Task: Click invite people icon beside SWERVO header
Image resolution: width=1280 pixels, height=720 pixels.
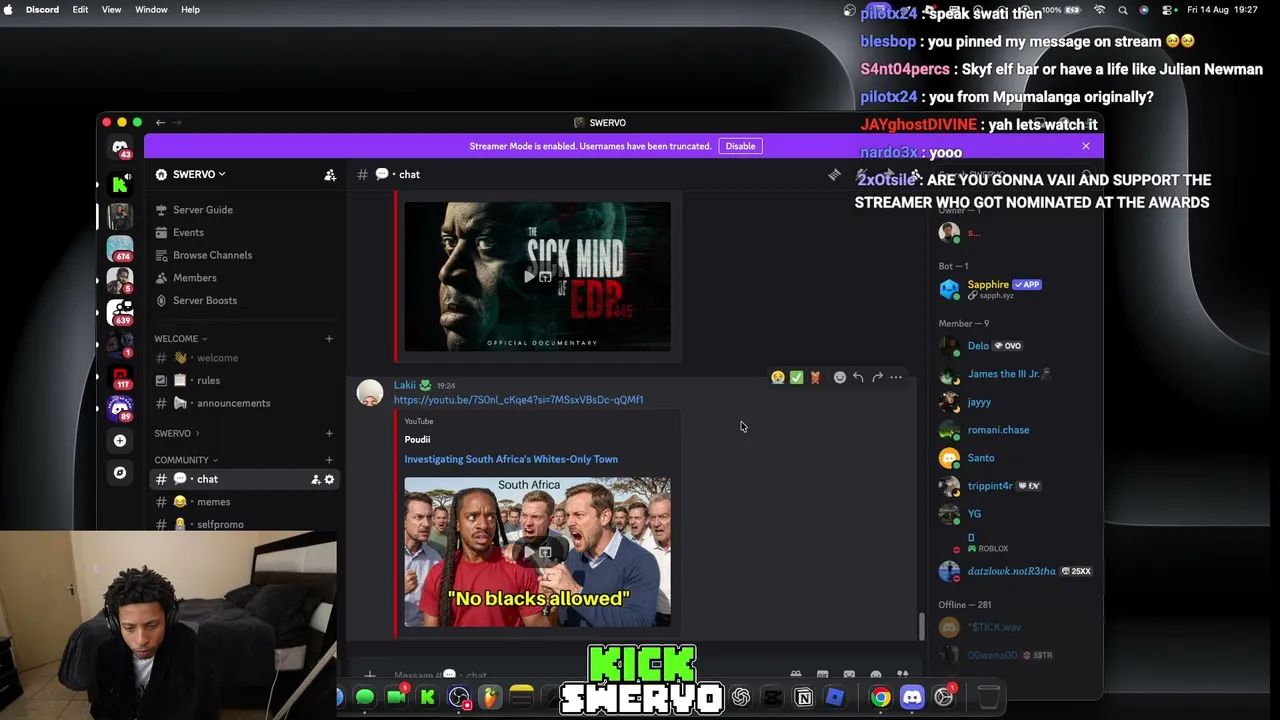Action: (x=330, y=175)
